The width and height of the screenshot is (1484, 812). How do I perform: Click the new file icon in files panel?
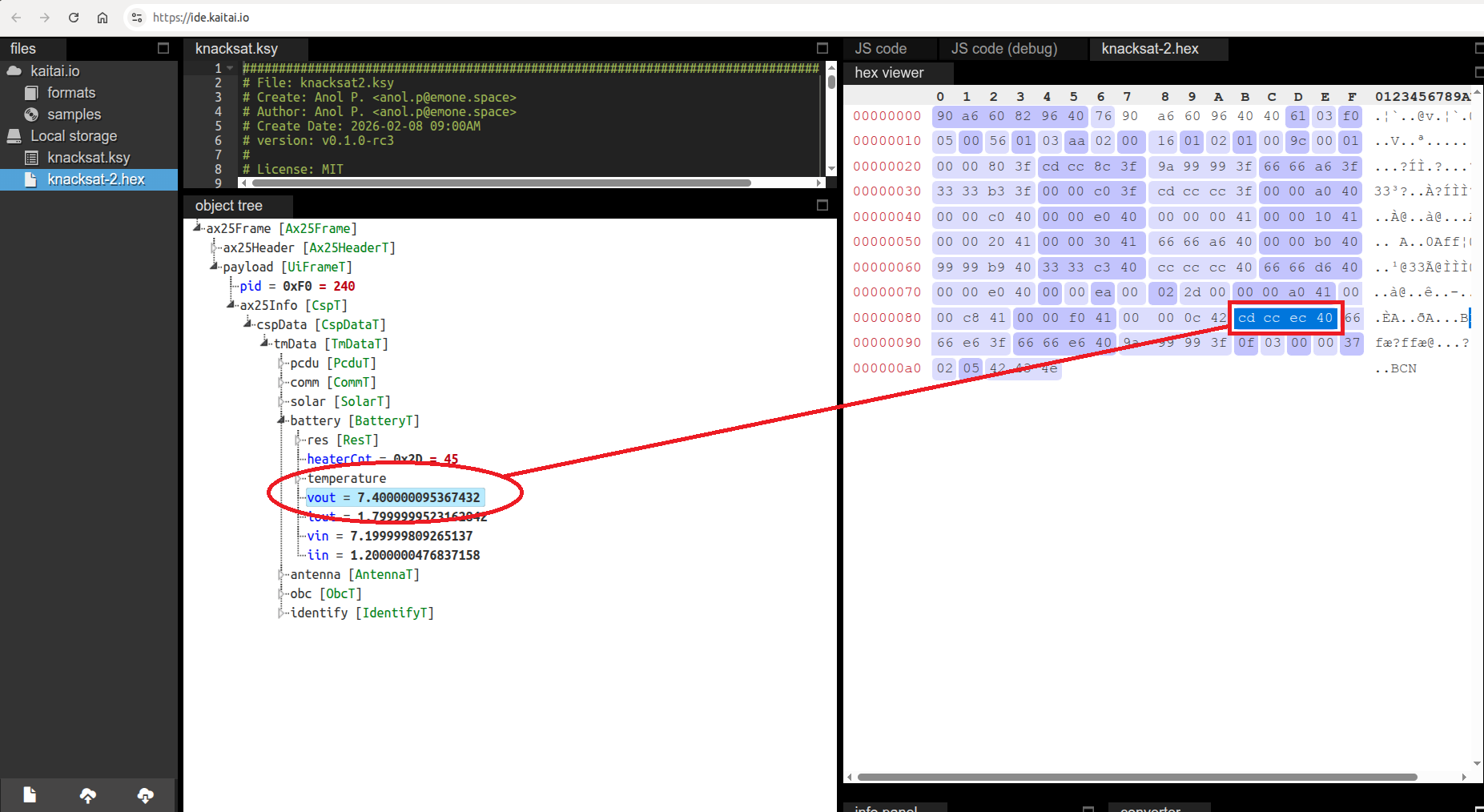[x=30, y=794]
